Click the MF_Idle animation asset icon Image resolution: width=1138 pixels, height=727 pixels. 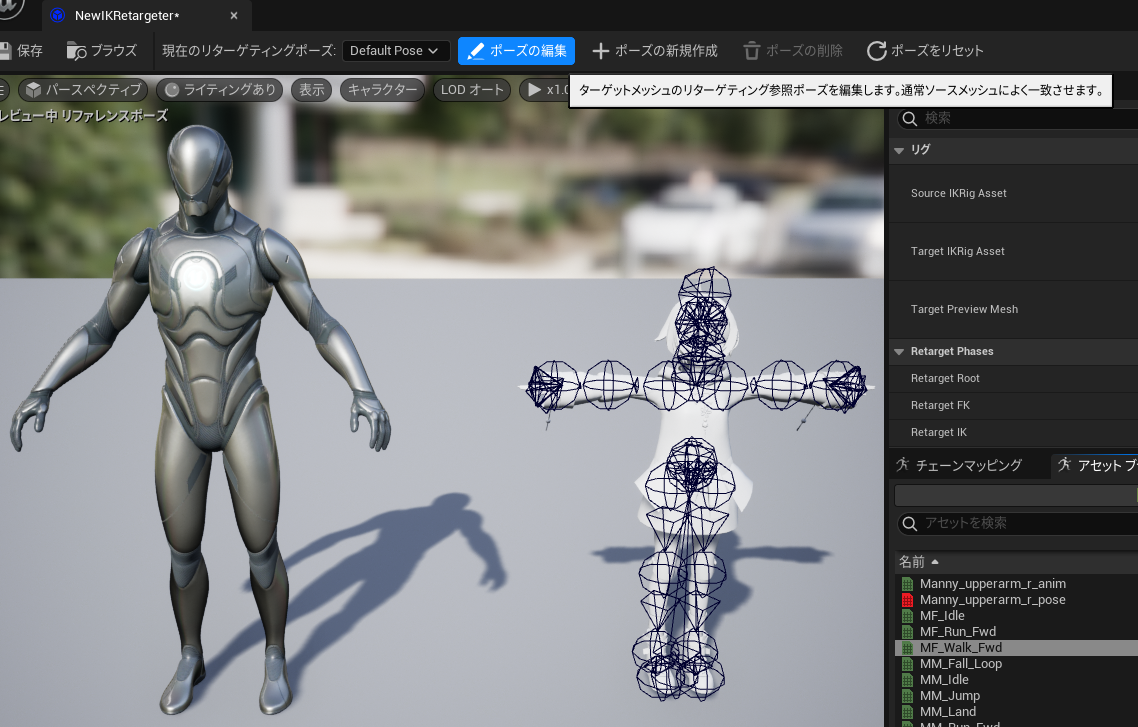[x=908, y=615]
